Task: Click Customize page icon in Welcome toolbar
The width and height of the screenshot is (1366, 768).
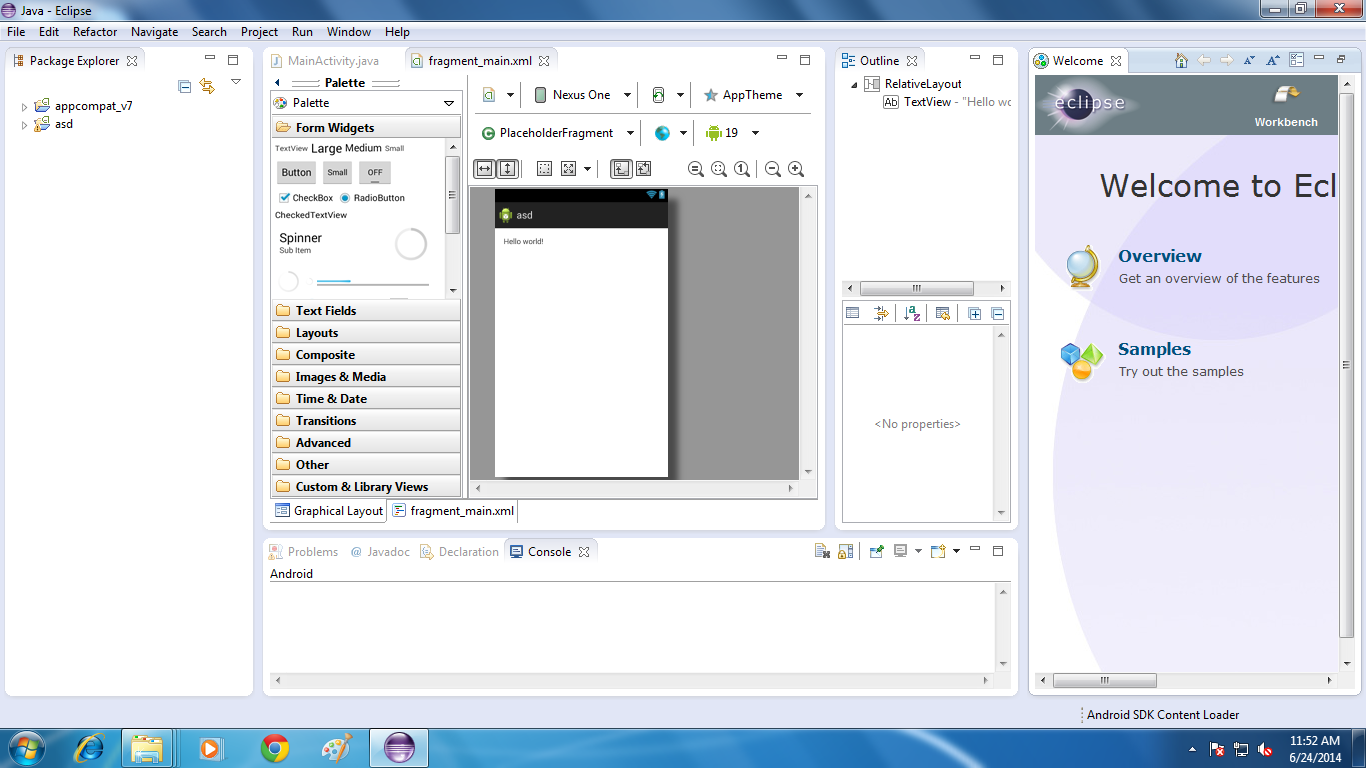Action: coord(1297,60)
